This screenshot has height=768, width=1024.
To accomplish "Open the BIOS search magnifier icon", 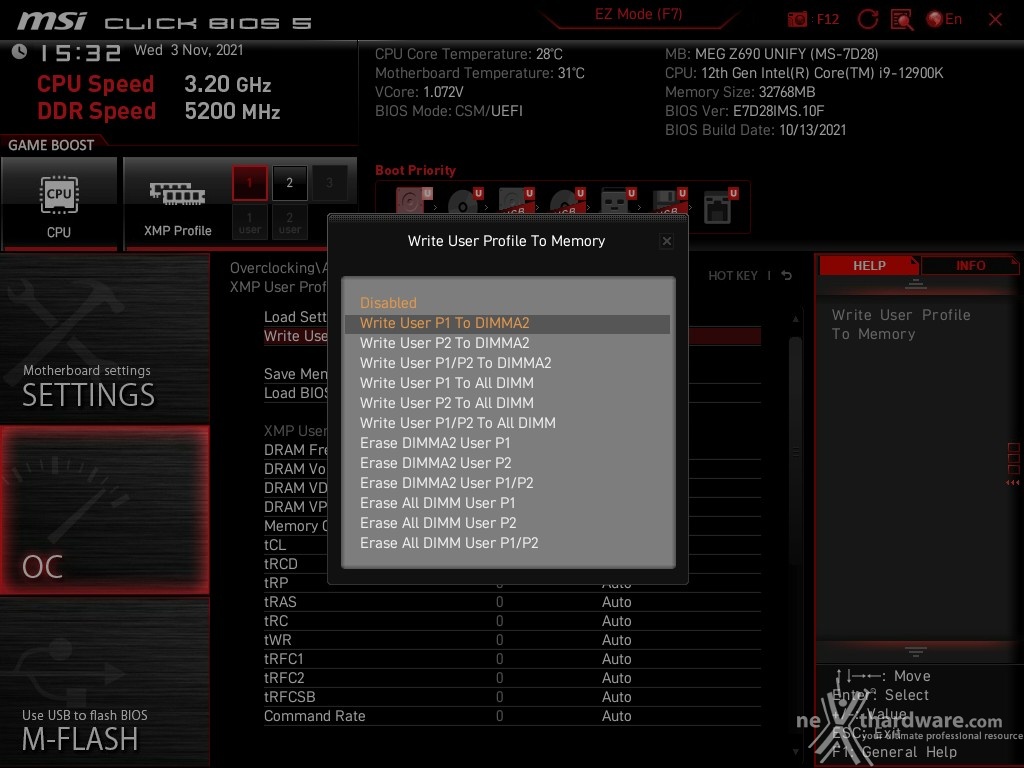I will [x=901, y=20].
